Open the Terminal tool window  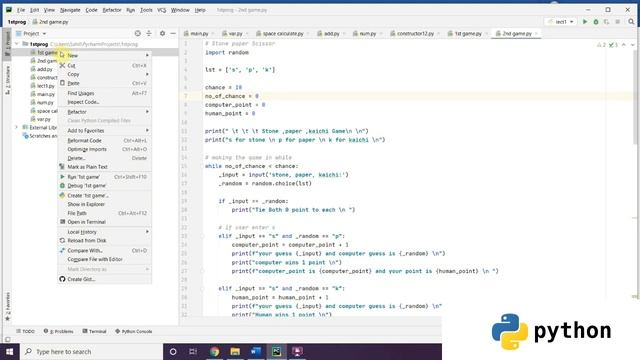click(x=94, y=331)
